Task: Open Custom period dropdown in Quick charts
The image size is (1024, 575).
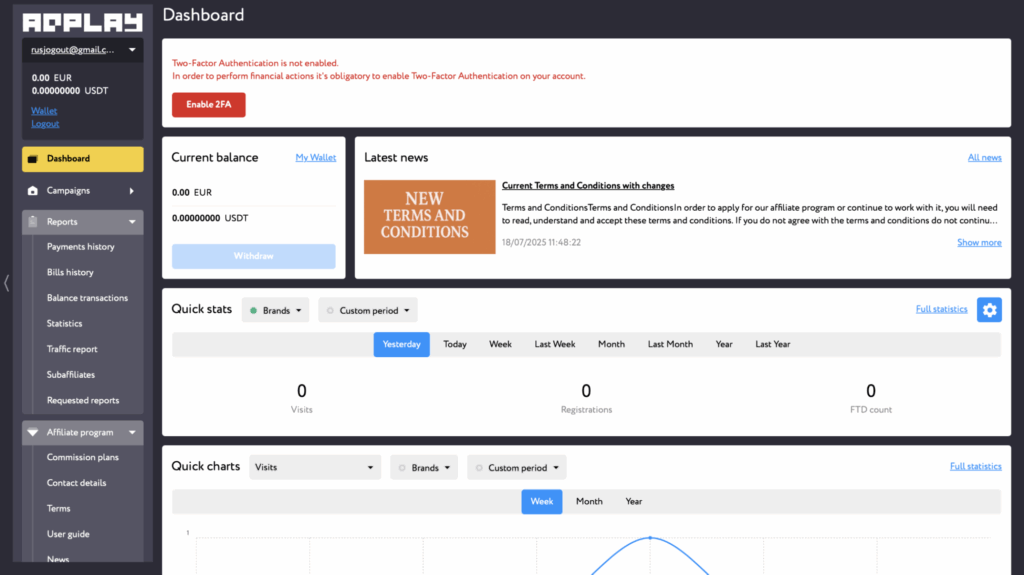Action: 517,467
